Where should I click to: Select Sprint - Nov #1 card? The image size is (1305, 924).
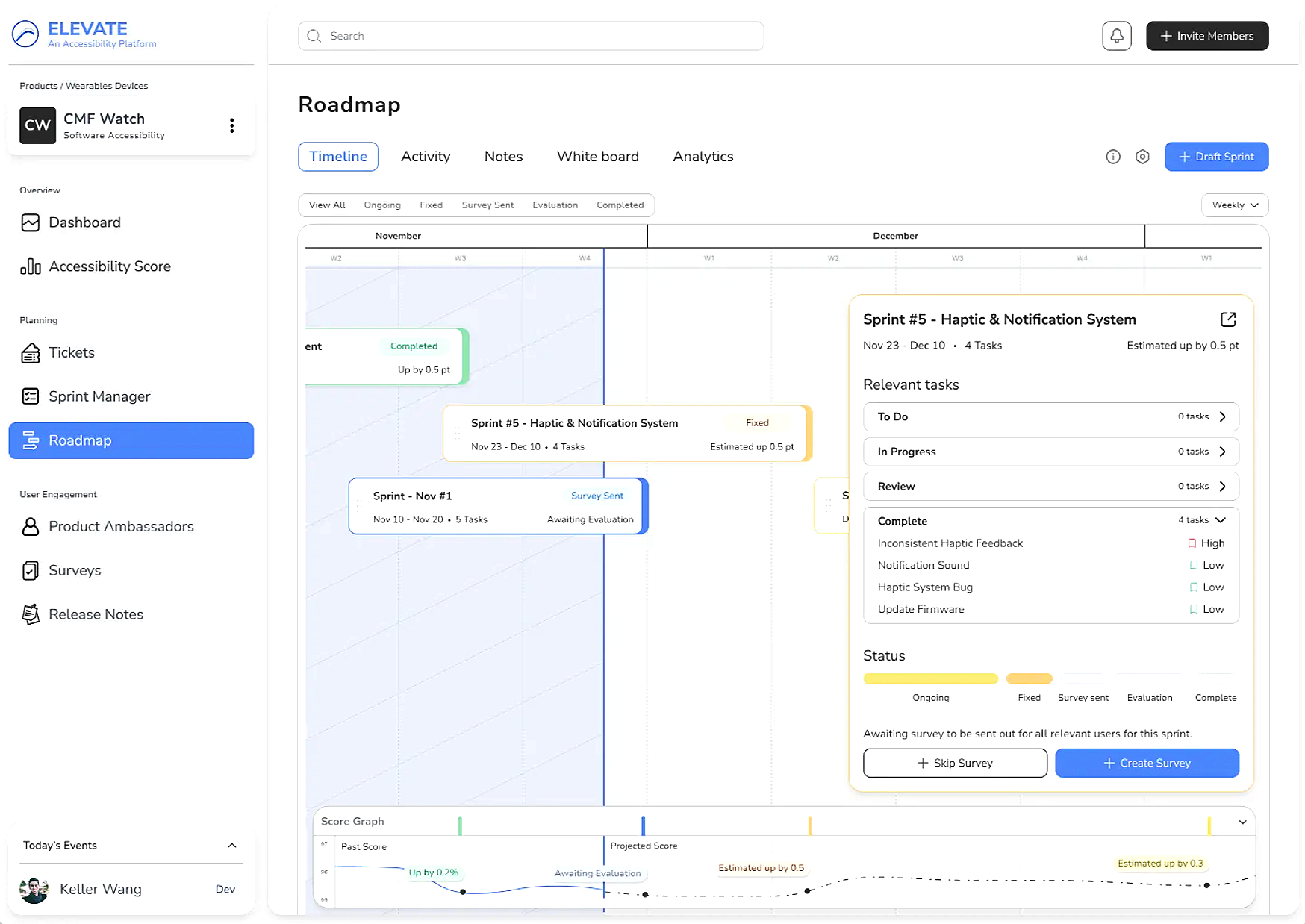(x=498, y=507)
